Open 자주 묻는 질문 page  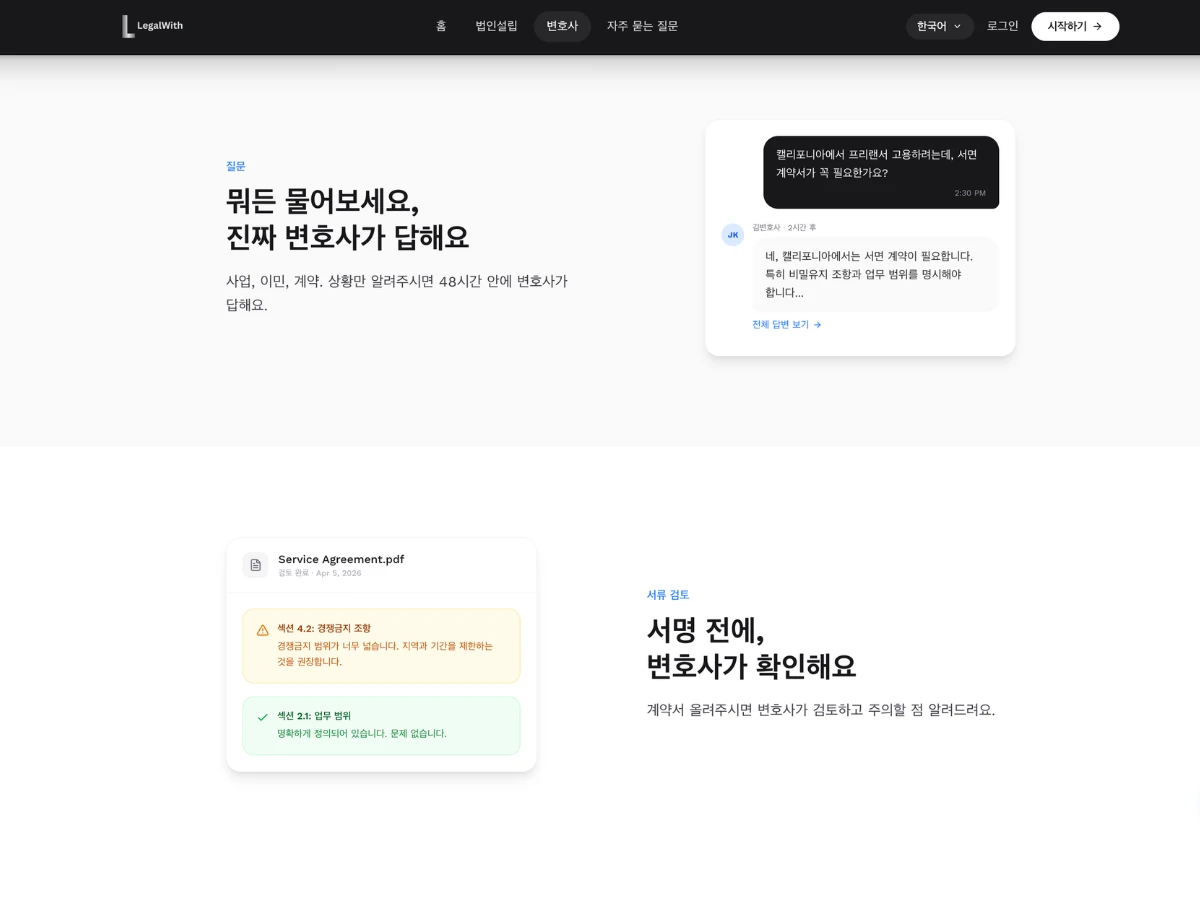tap(642, 26)
